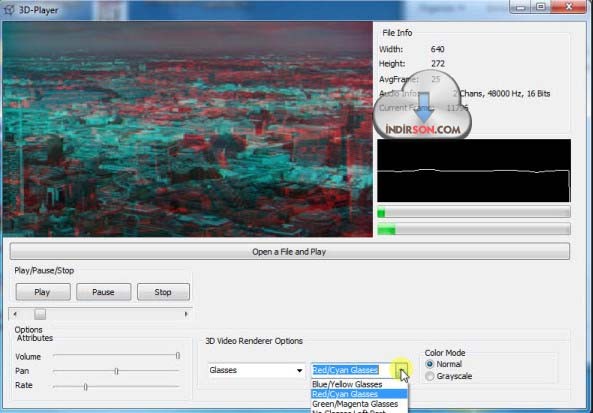The image size is (593, 413).
Task: Click the seek bar right arrow
Action: click(186, 314)
